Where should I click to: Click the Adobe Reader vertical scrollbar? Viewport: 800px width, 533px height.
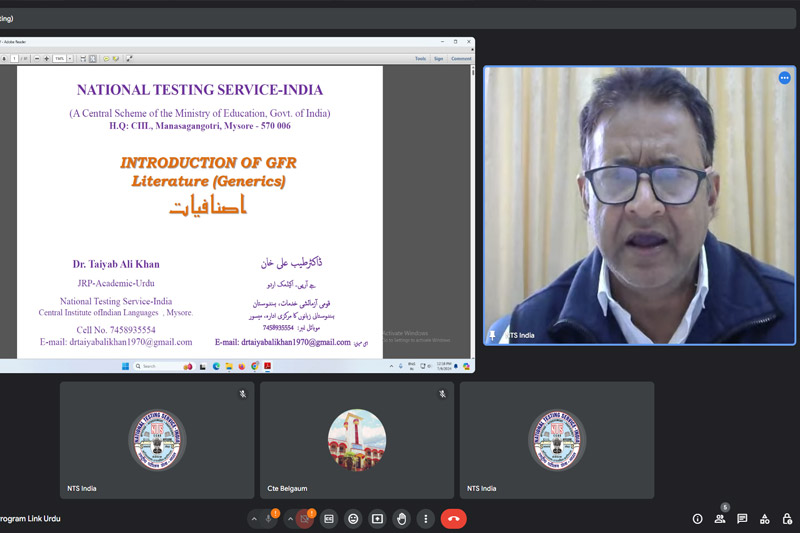[473, 212]
